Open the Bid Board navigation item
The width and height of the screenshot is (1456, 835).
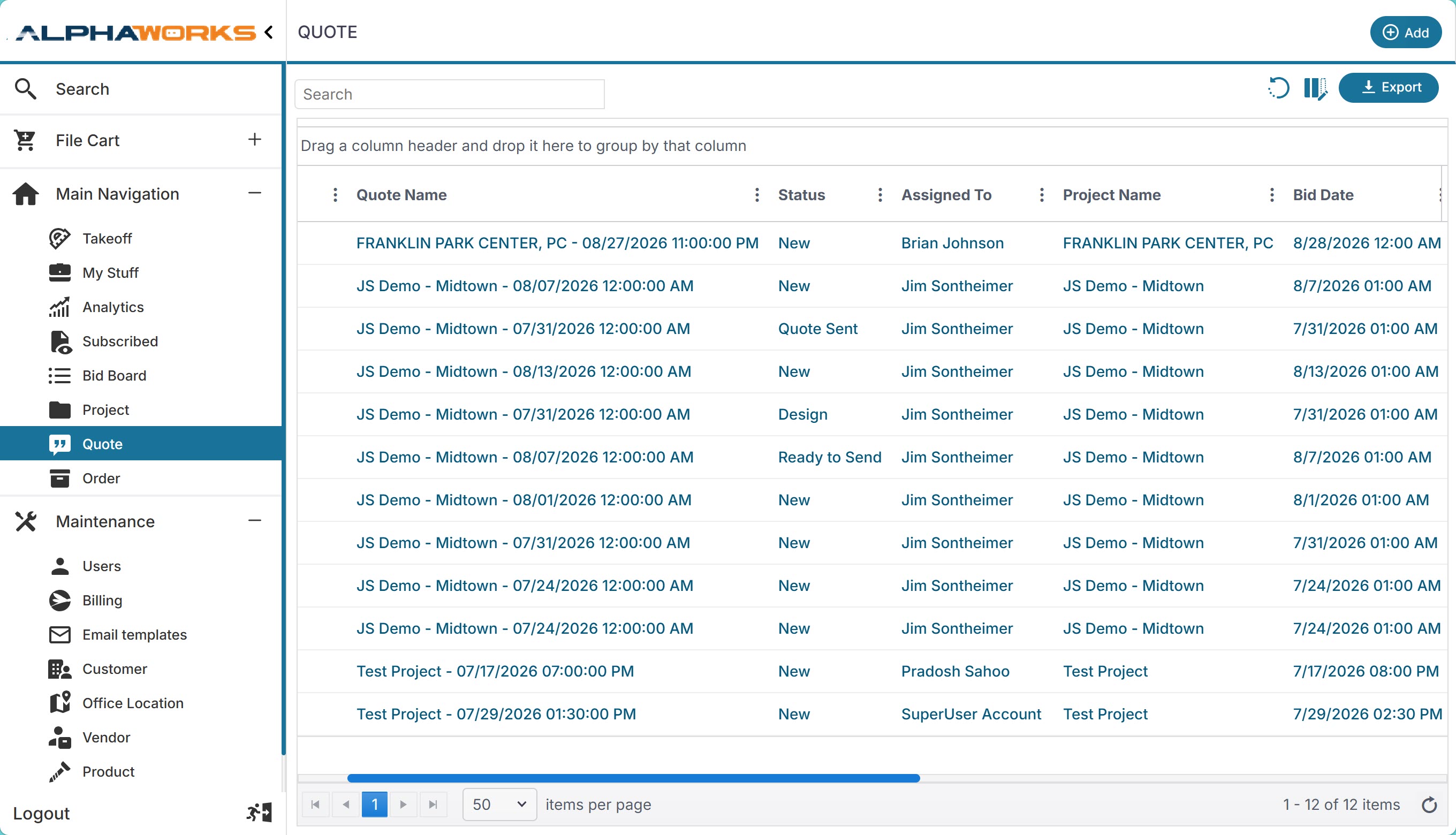pyautogui.click(x=141, y=376)
